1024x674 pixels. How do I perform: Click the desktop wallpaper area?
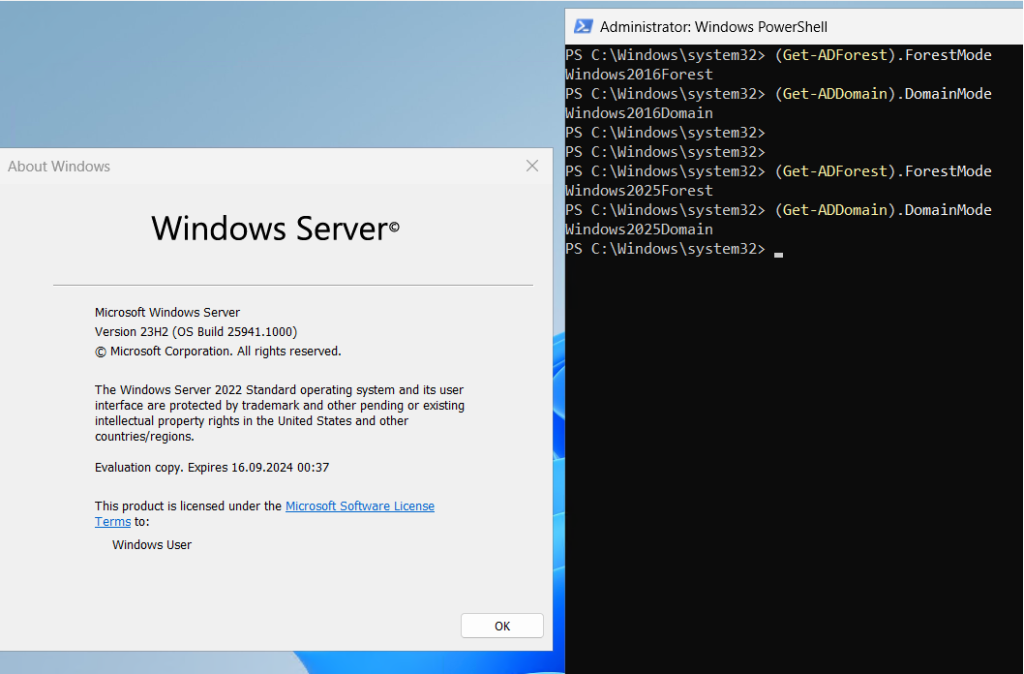click(280, 75)
